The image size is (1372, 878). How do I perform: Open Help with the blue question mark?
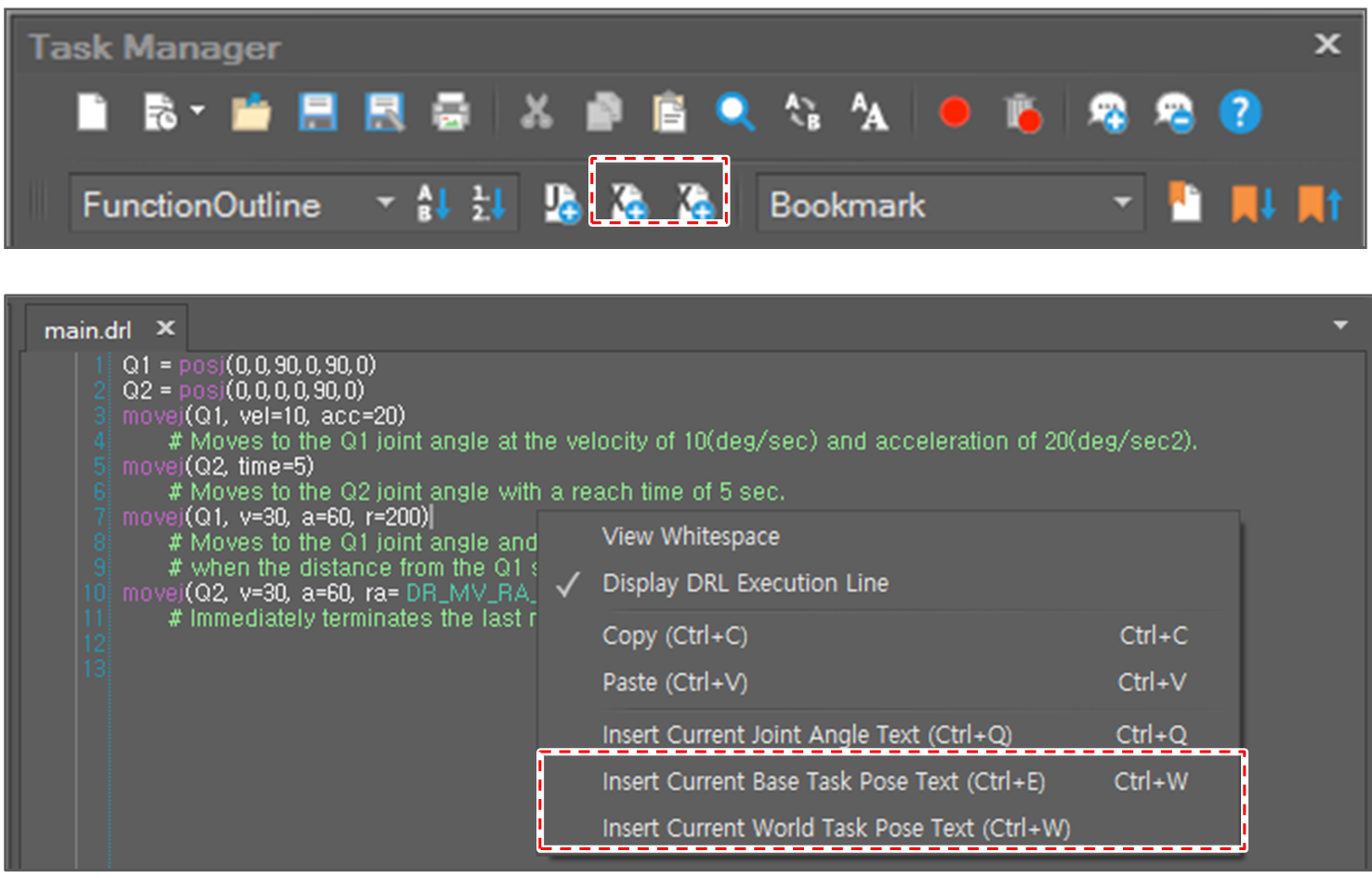coord(1240,112)
